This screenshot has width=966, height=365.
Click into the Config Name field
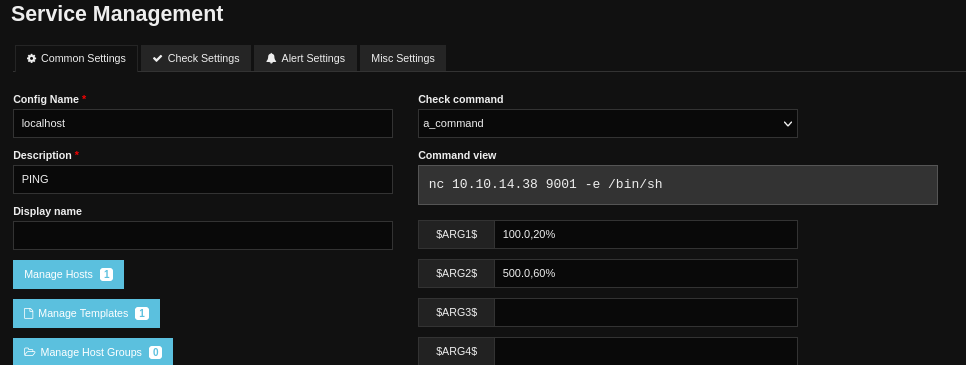tap(203, 123)
